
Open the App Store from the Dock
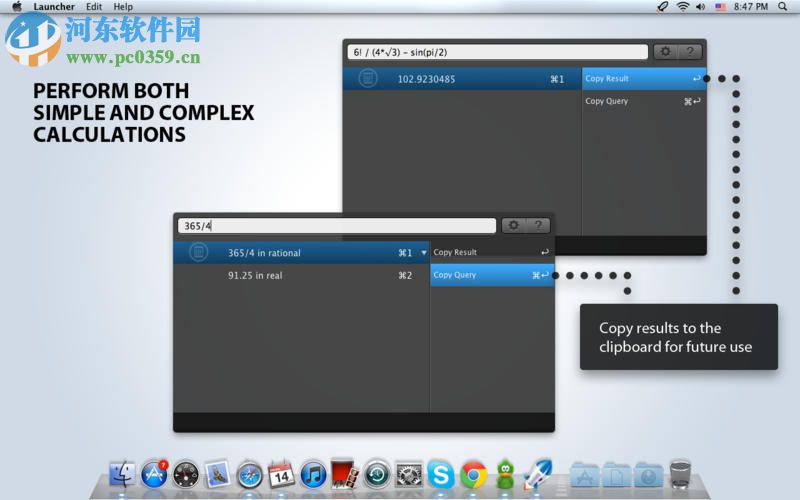click(x=154, y=474)
